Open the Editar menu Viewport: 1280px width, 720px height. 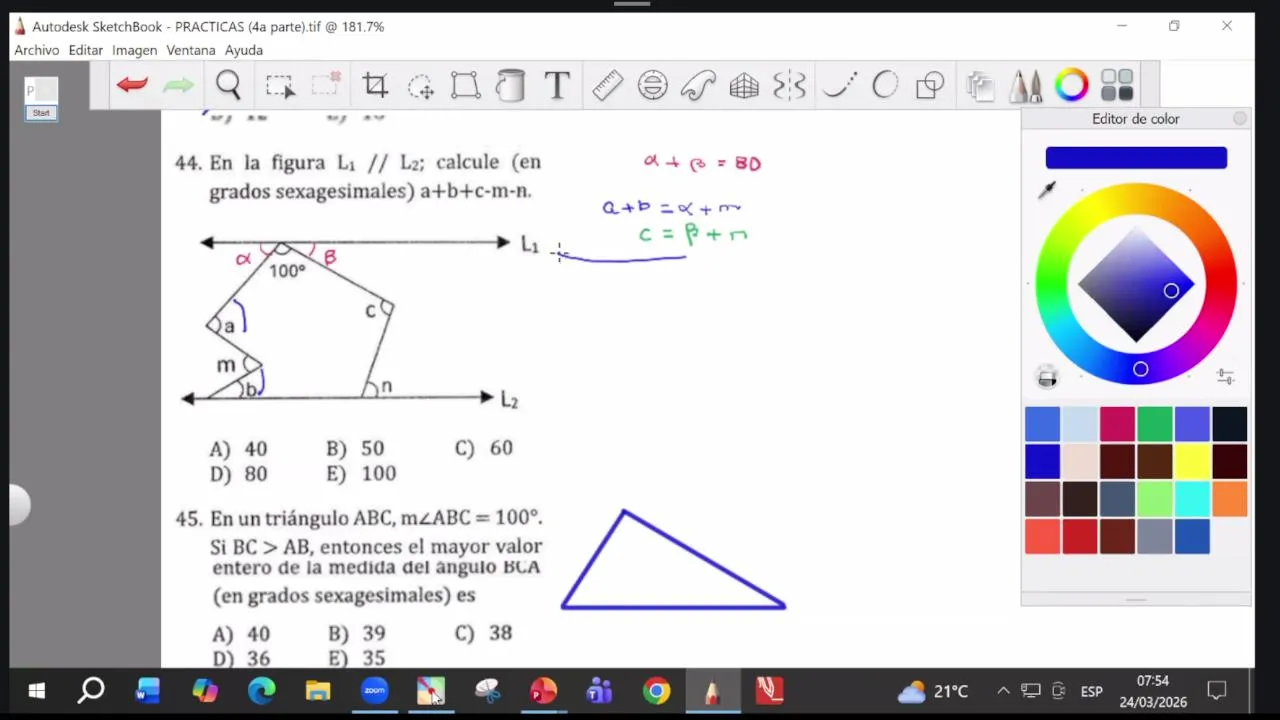[x=86, y=50]
